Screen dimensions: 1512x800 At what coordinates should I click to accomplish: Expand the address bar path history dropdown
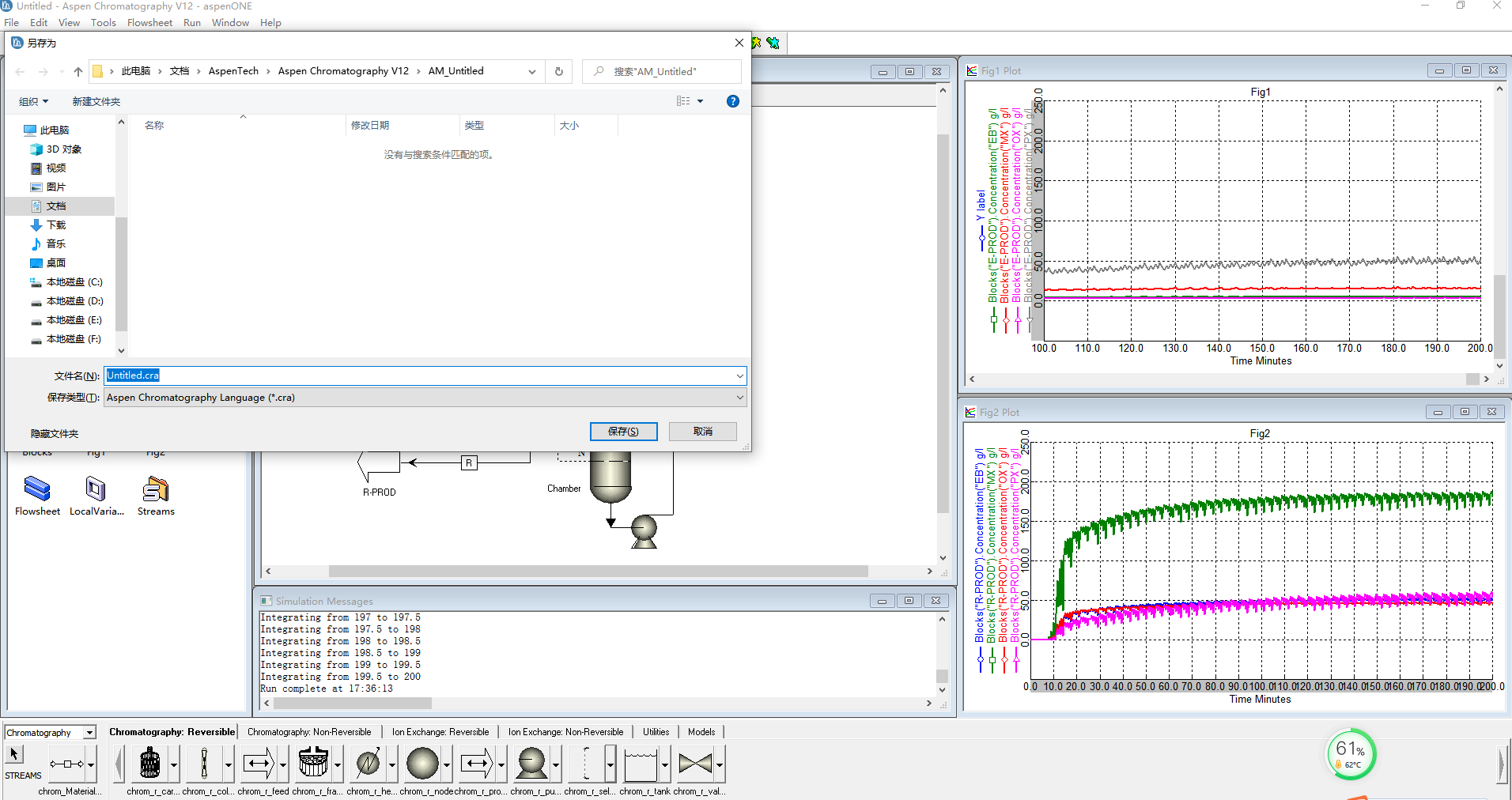pos(532,71)
